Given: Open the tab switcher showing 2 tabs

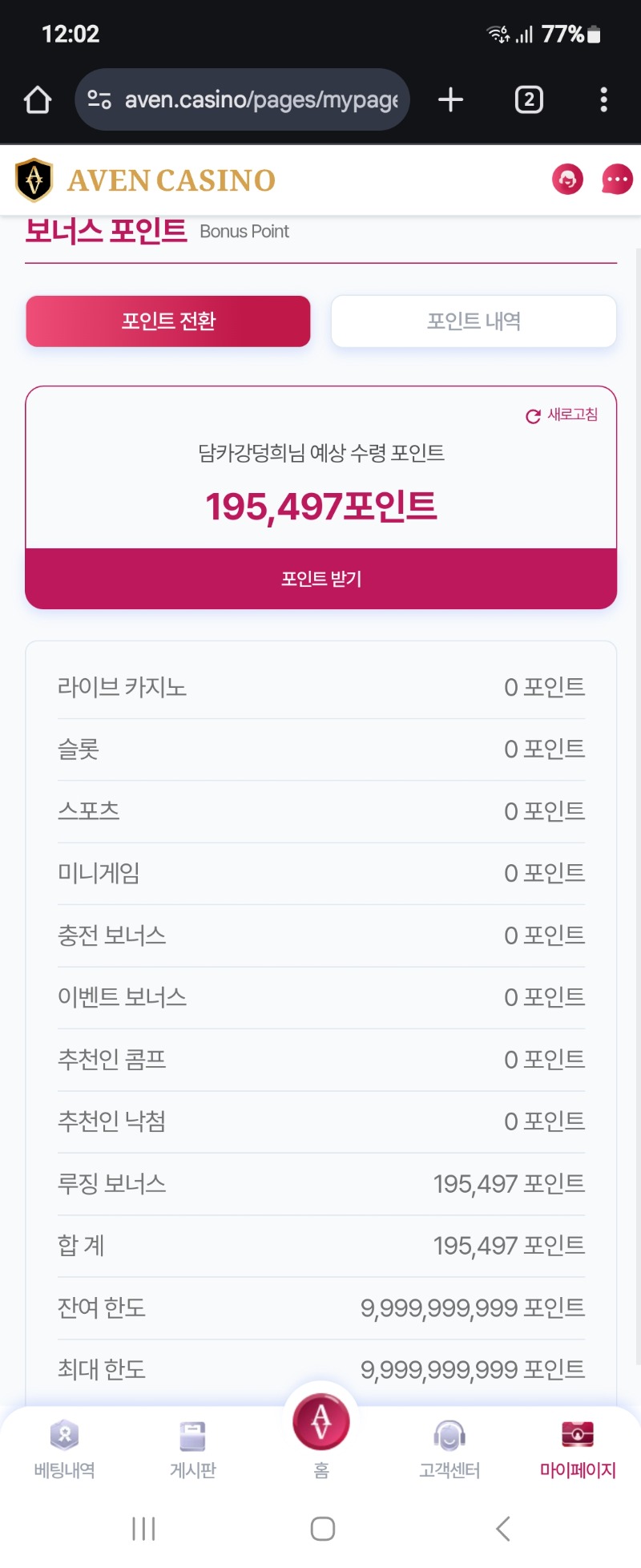Looking at the screenshot, I should (x=529, y=99).
